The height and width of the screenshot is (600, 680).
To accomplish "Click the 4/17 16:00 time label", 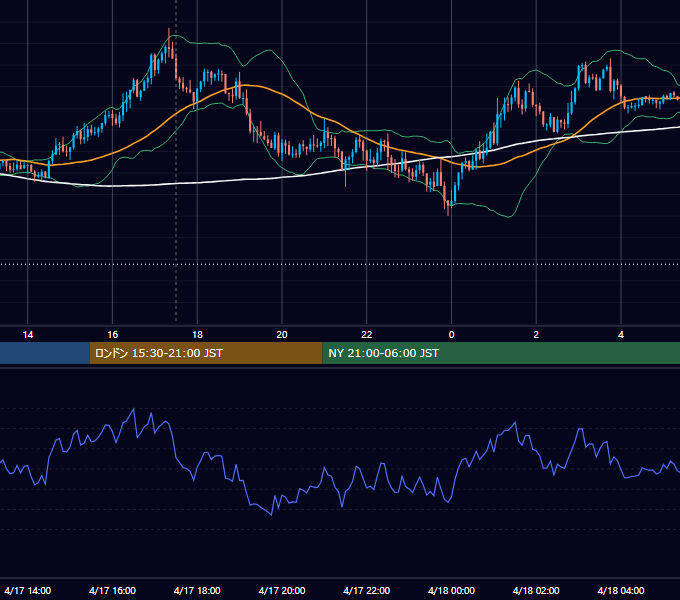I will pyautogui.click(x=112, y=590).
